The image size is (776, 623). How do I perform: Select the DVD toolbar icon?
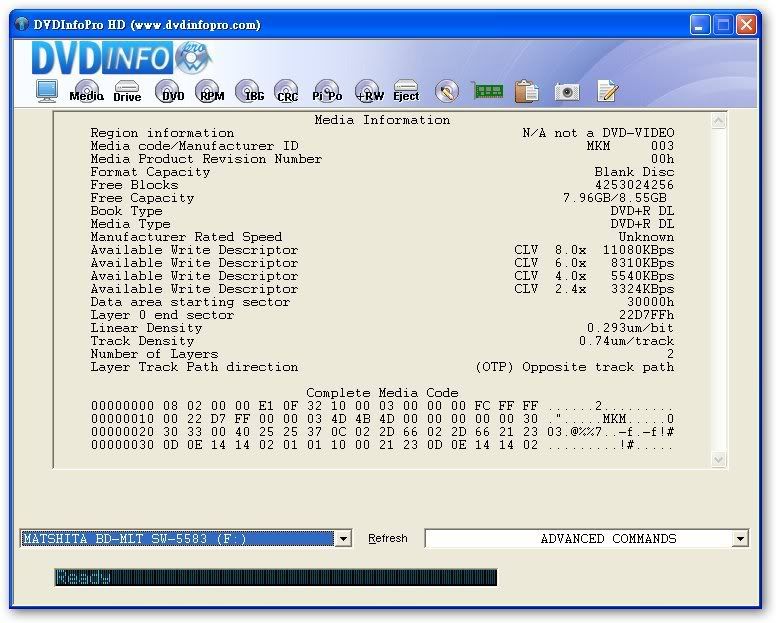pyautogui.click(x=169, y=92)
